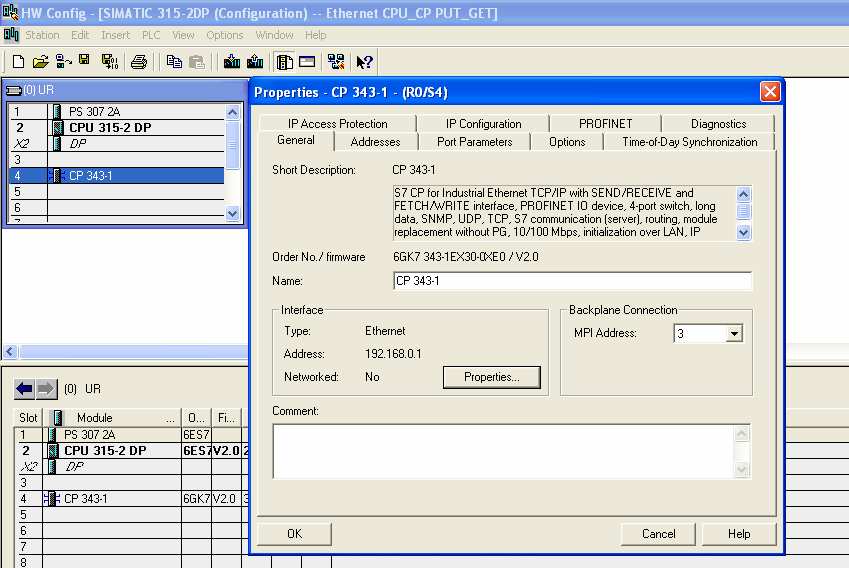The width and height of the screenshot is (849, 568).
Task: Click the Copy toolbar icon
Action: coord(174,62)
